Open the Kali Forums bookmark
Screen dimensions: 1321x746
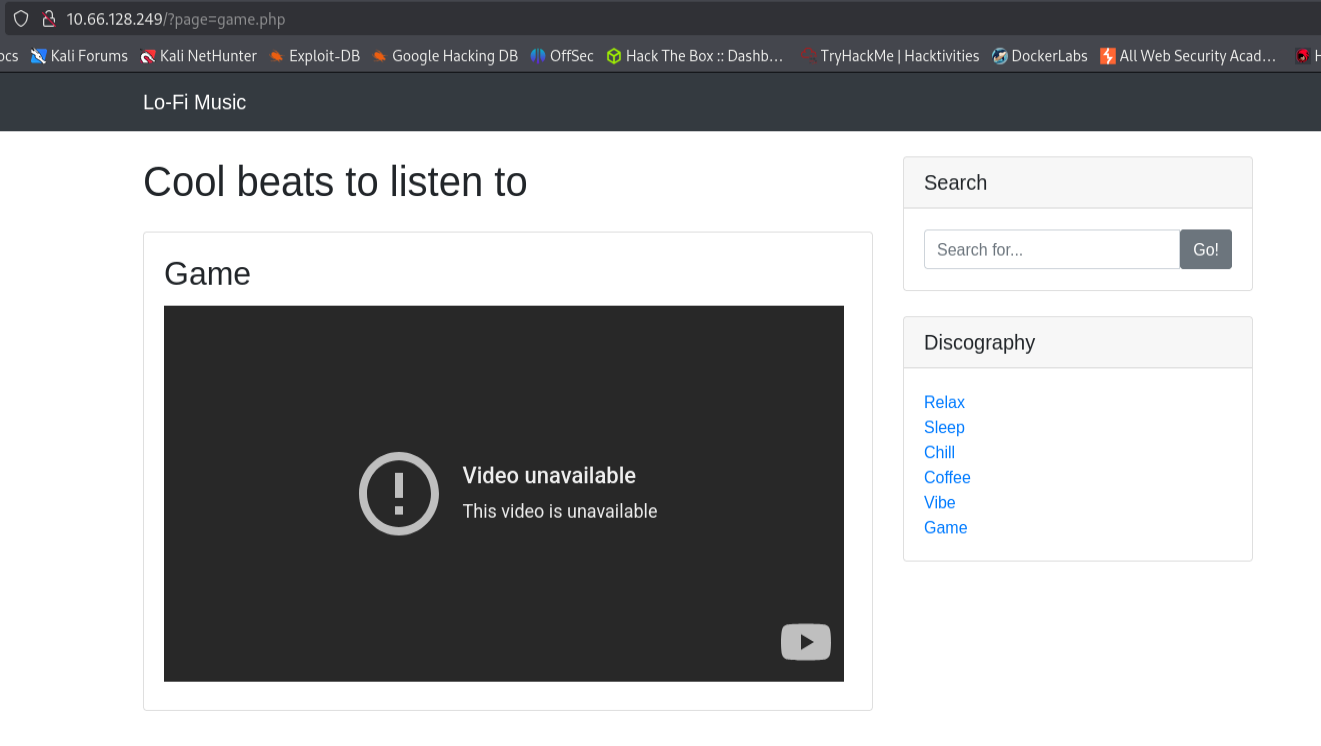tap(79, 56)
